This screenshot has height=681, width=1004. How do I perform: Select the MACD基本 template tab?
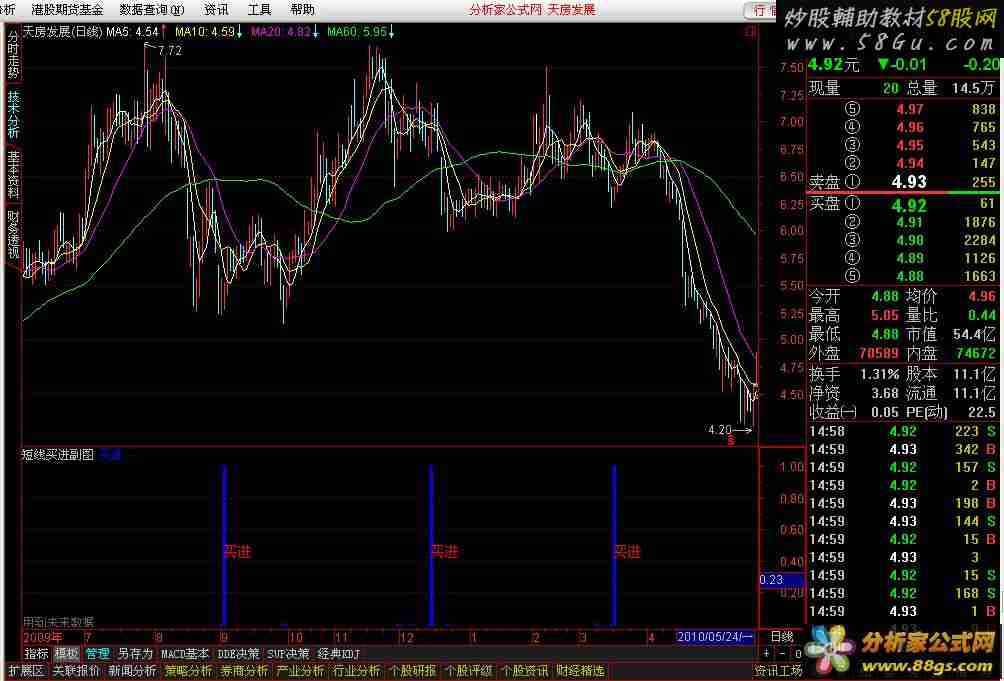pos(185,654)
